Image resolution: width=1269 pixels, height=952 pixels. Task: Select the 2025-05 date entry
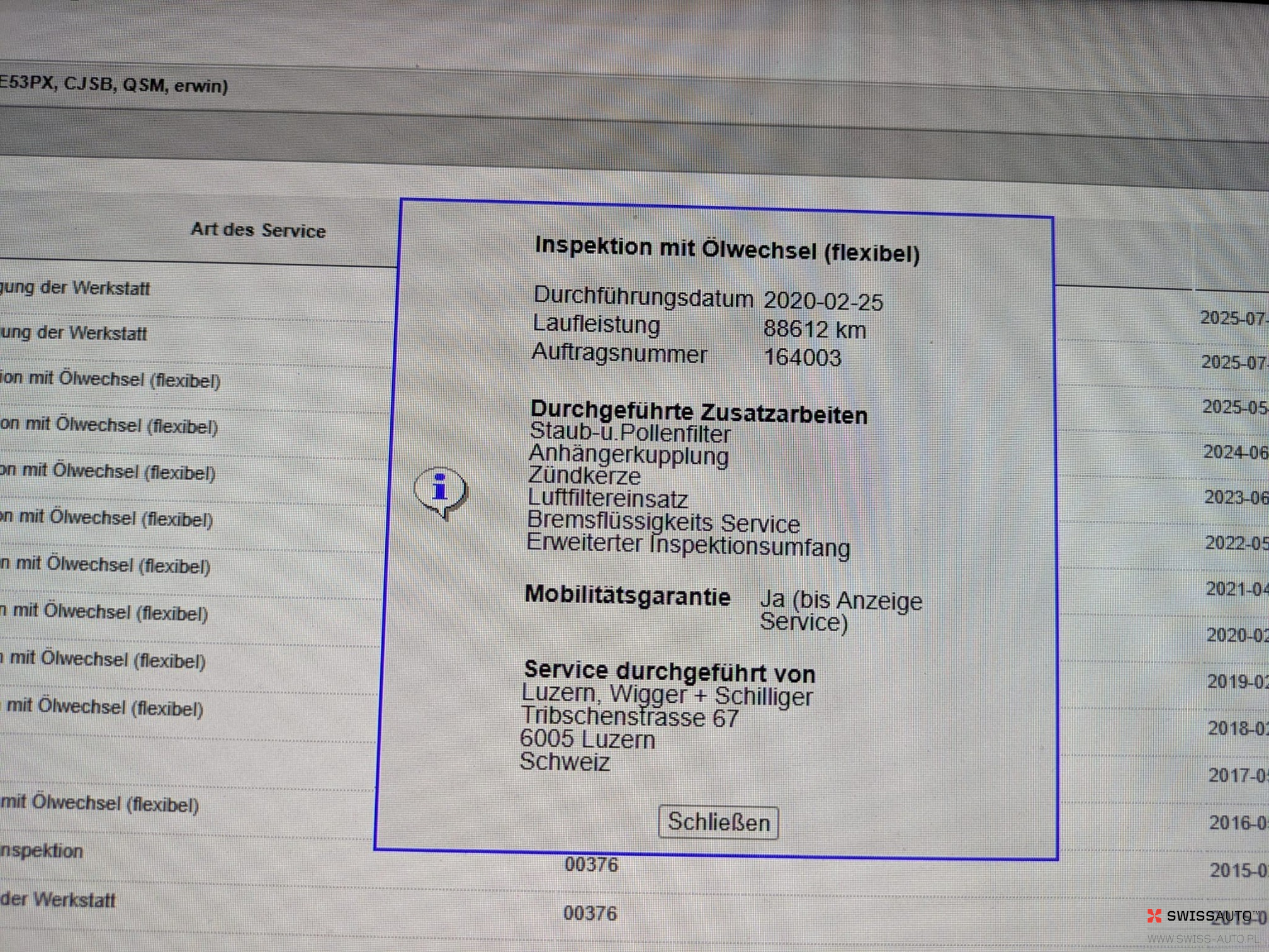click(x=1234, y=407)
